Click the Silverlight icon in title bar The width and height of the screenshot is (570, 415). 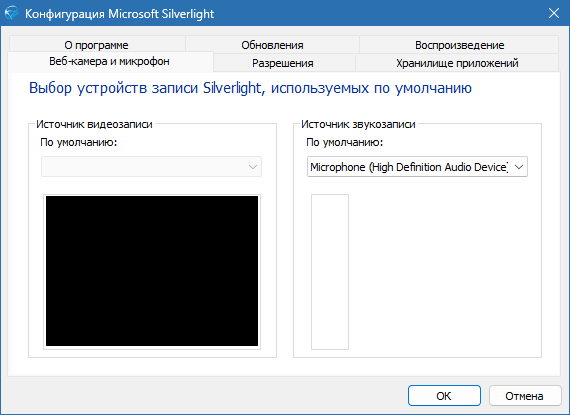point(12,13)
